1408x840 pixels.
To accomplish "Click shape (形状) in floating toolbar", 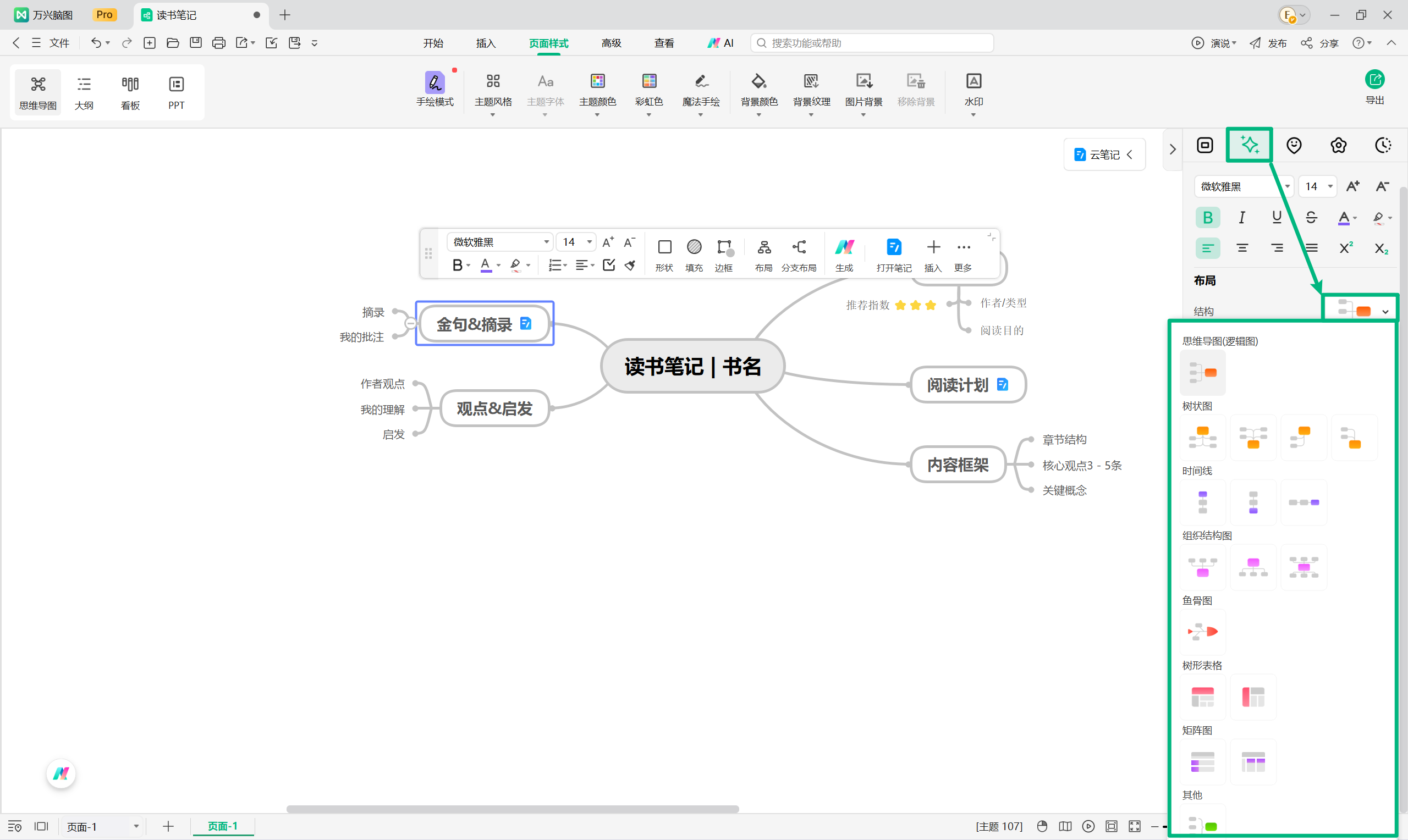I will coord(664,255).
